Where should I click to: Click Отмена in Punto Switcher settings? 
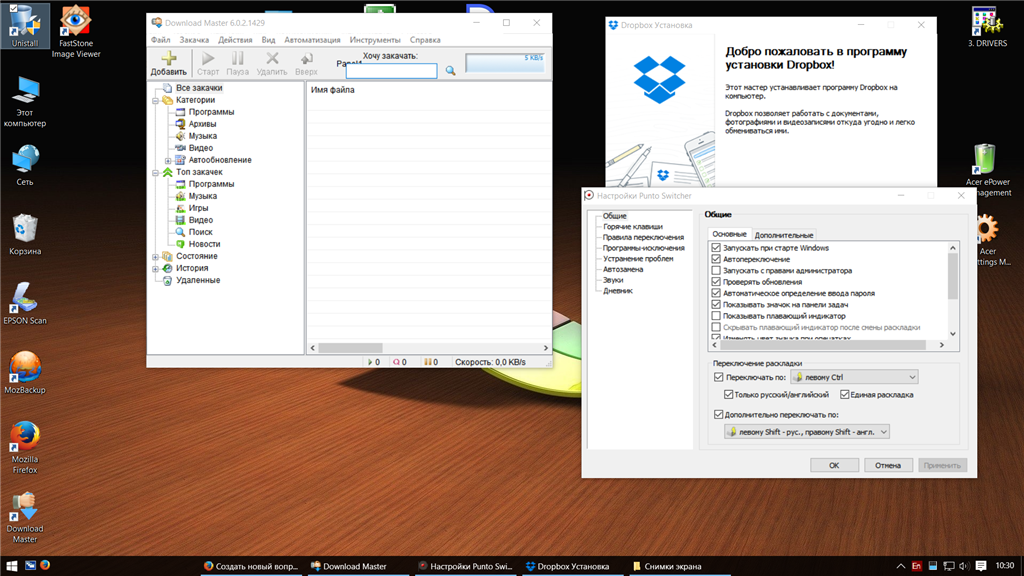(888, 466)
